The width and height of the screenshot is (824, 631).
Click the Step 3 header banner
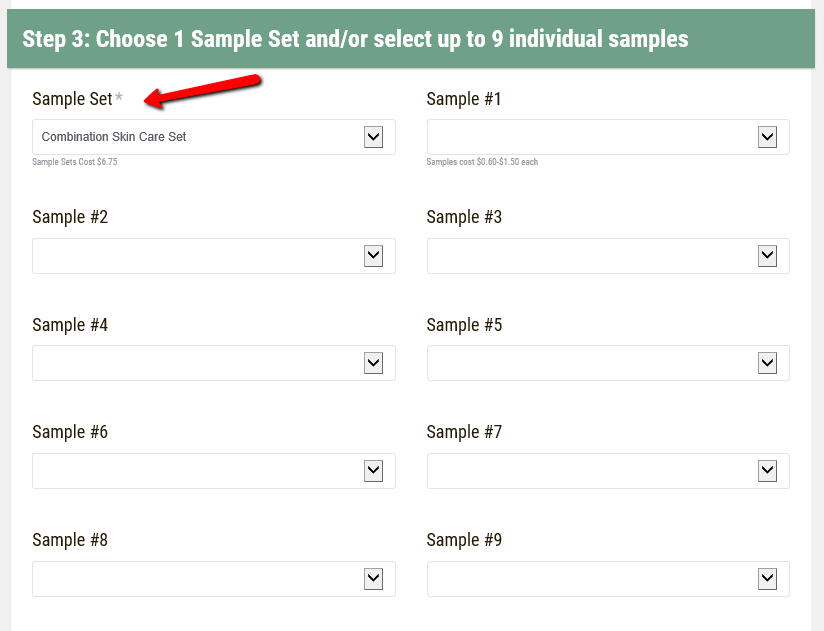coord(410,39)
